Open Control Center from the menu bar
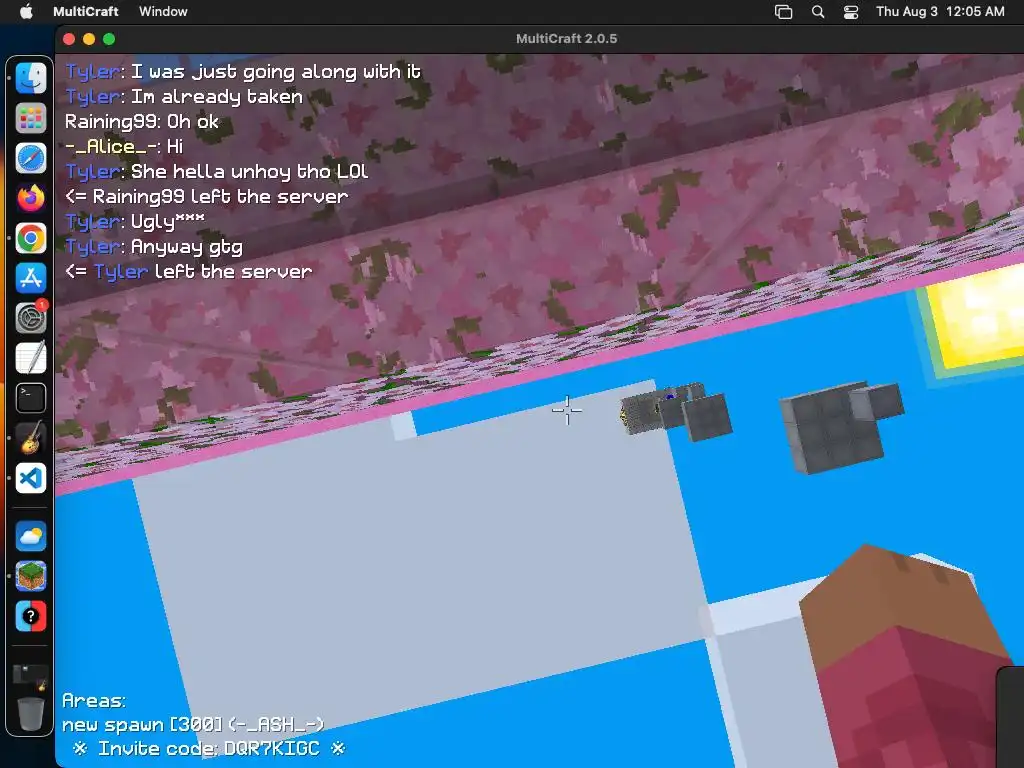This screenshot has width=1024, height=768. (851, 12)
